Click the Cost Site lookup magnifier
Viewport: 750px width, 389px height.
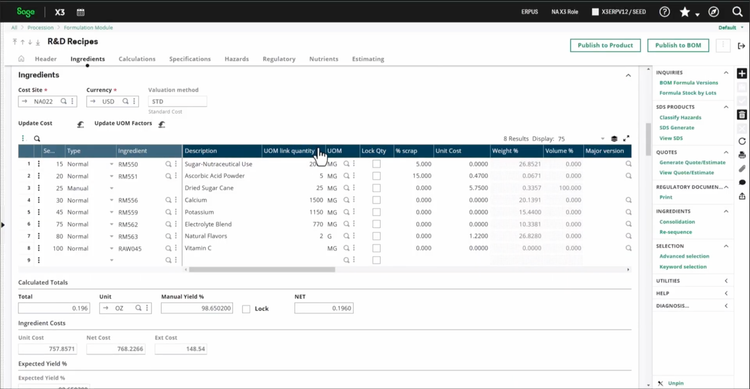(64, 101)
